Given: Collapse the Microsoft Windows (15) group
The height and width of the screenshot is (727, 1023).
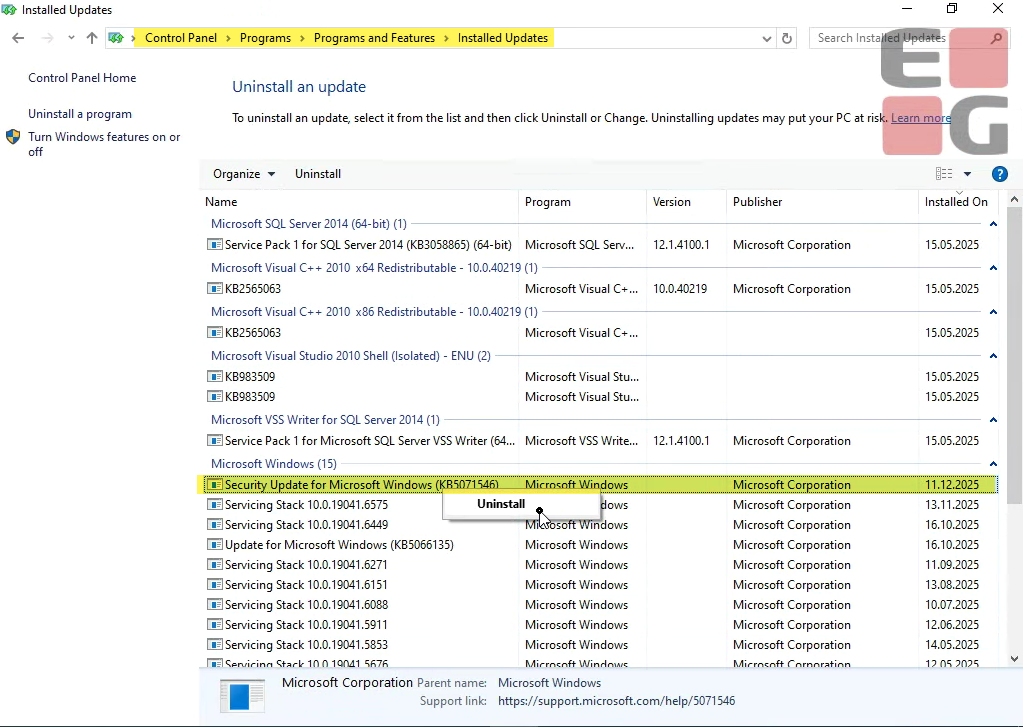Looking at the screenshot, I should [993, 464].
